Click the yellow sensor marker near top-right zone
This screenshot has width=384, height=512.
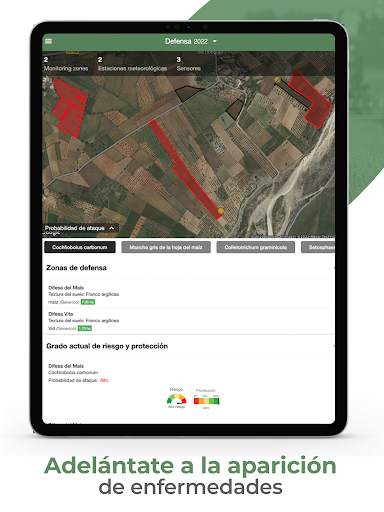pyautogui.click(x=277, y=79)
